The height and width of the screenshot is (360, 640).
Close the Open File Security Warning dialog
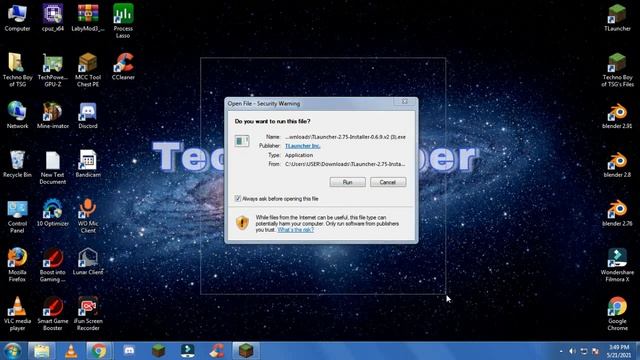coord(404,102)
